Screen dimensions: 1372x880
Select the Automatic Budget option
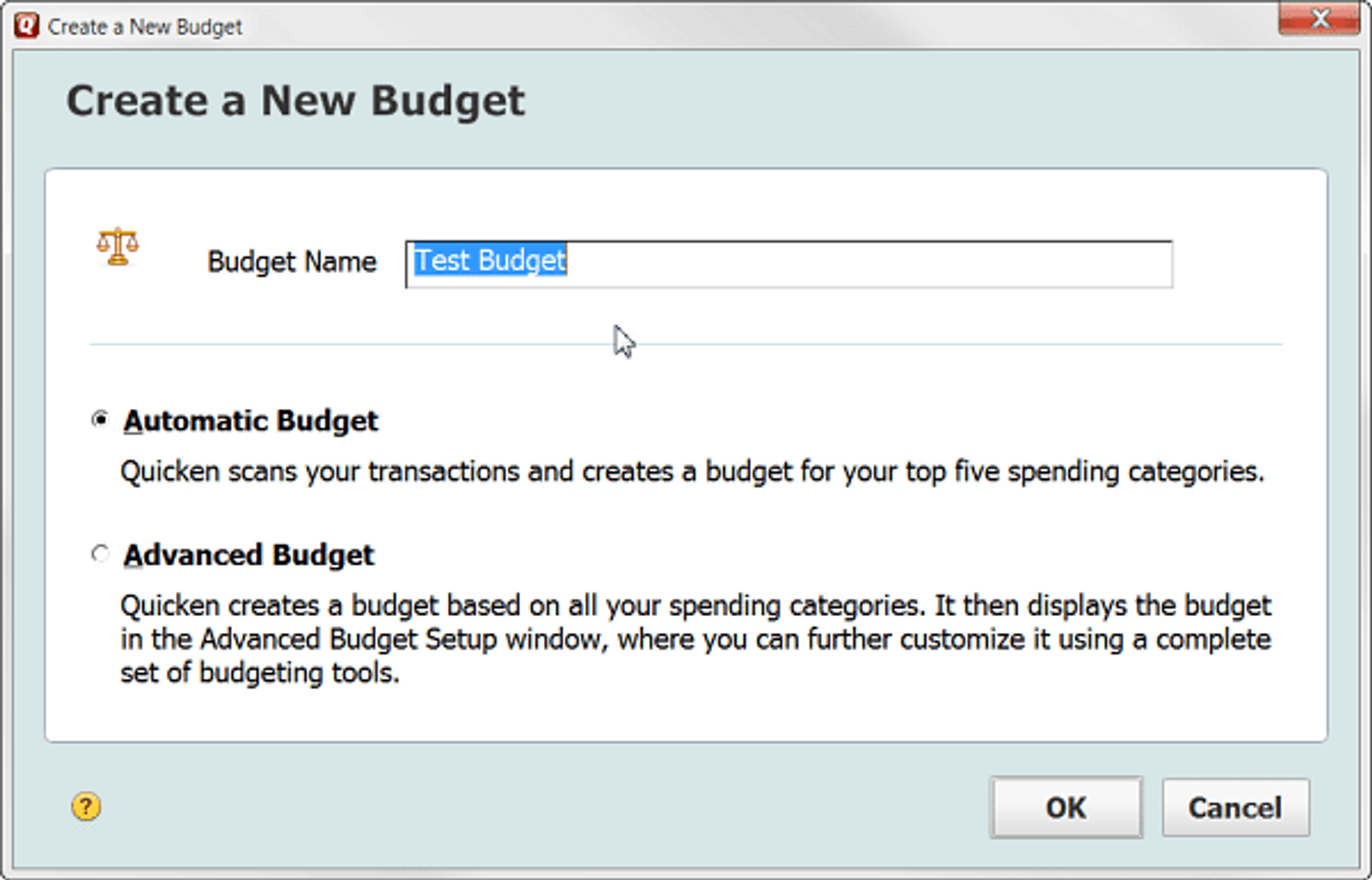click(102, 419)
